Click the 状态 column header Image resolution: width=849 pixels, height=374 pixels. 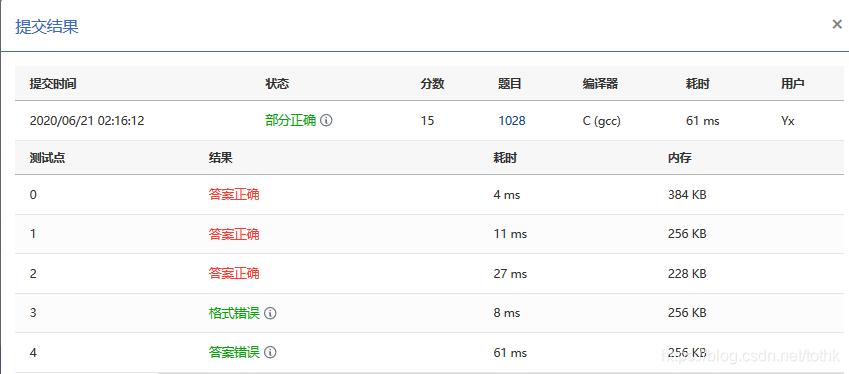(x=277, y=84)
